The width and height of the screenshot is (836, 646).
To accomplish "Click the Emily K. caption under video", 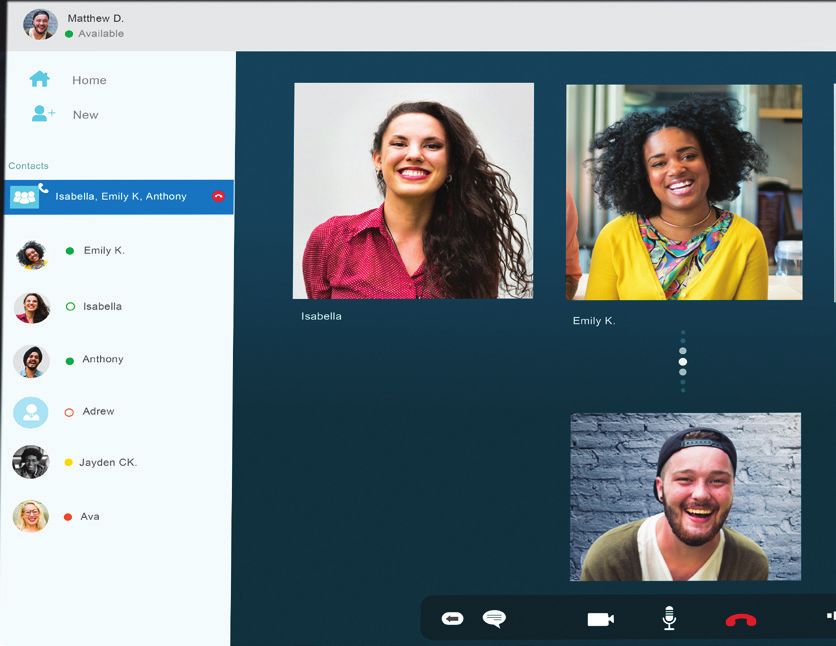I will click(x=594, y=320).
